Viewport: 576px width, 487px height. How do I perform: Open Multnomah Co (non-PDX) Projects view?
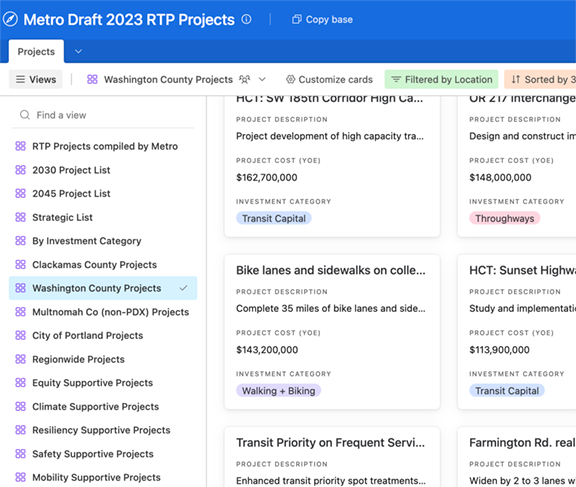pos(111,312)
